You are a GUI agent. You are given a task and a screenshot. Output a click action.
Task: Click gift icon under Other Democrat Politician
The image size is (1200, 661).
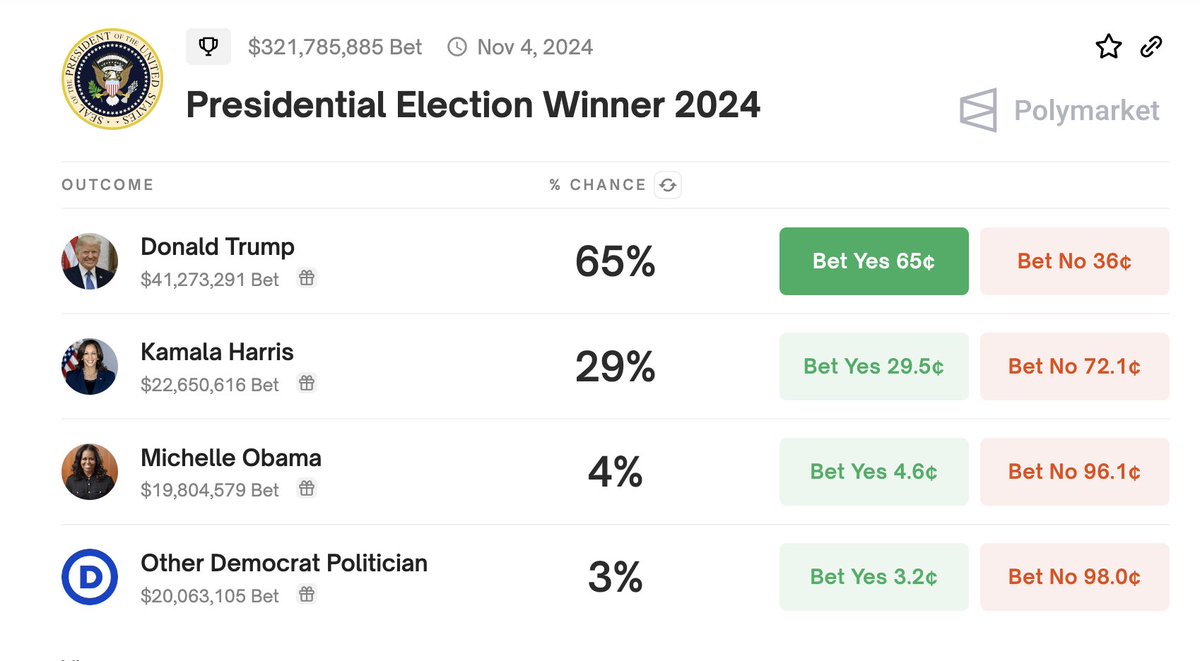[x=307, y=595]
